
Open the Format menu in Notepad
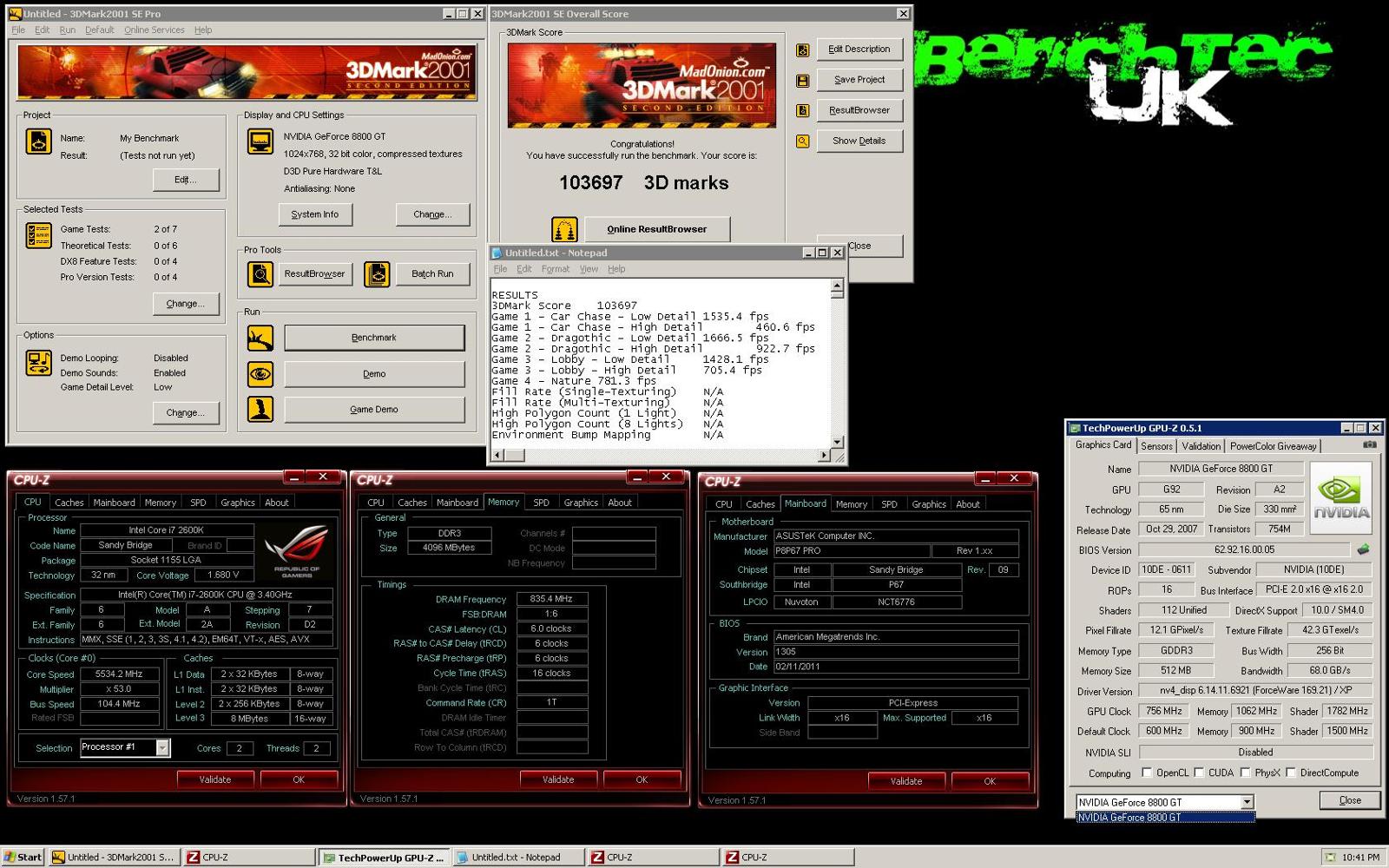click(556, 269)
